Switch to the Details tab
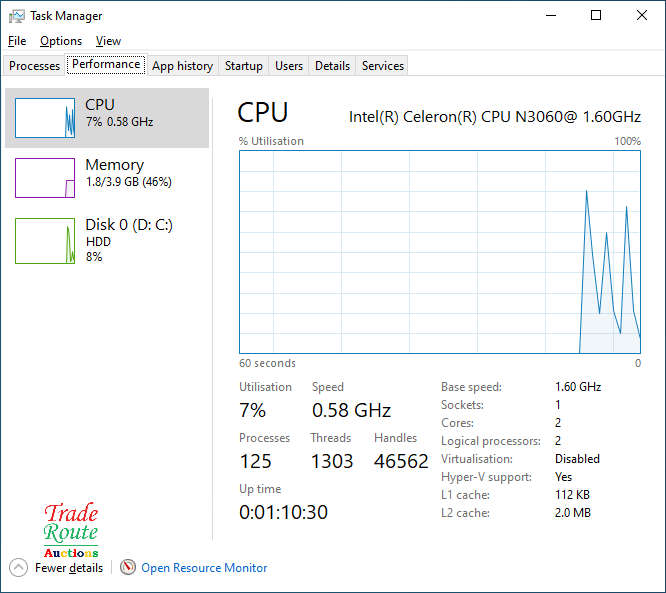 (x=332, y=66)
